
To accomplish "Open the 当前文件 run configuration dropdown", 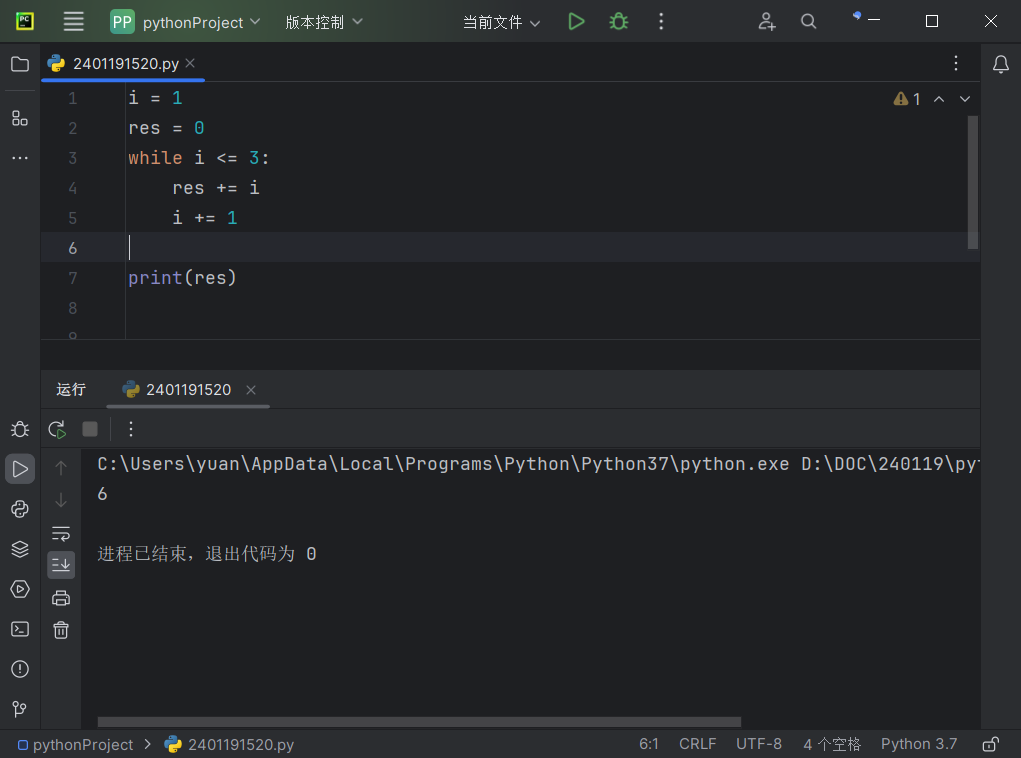I will 501,22.
